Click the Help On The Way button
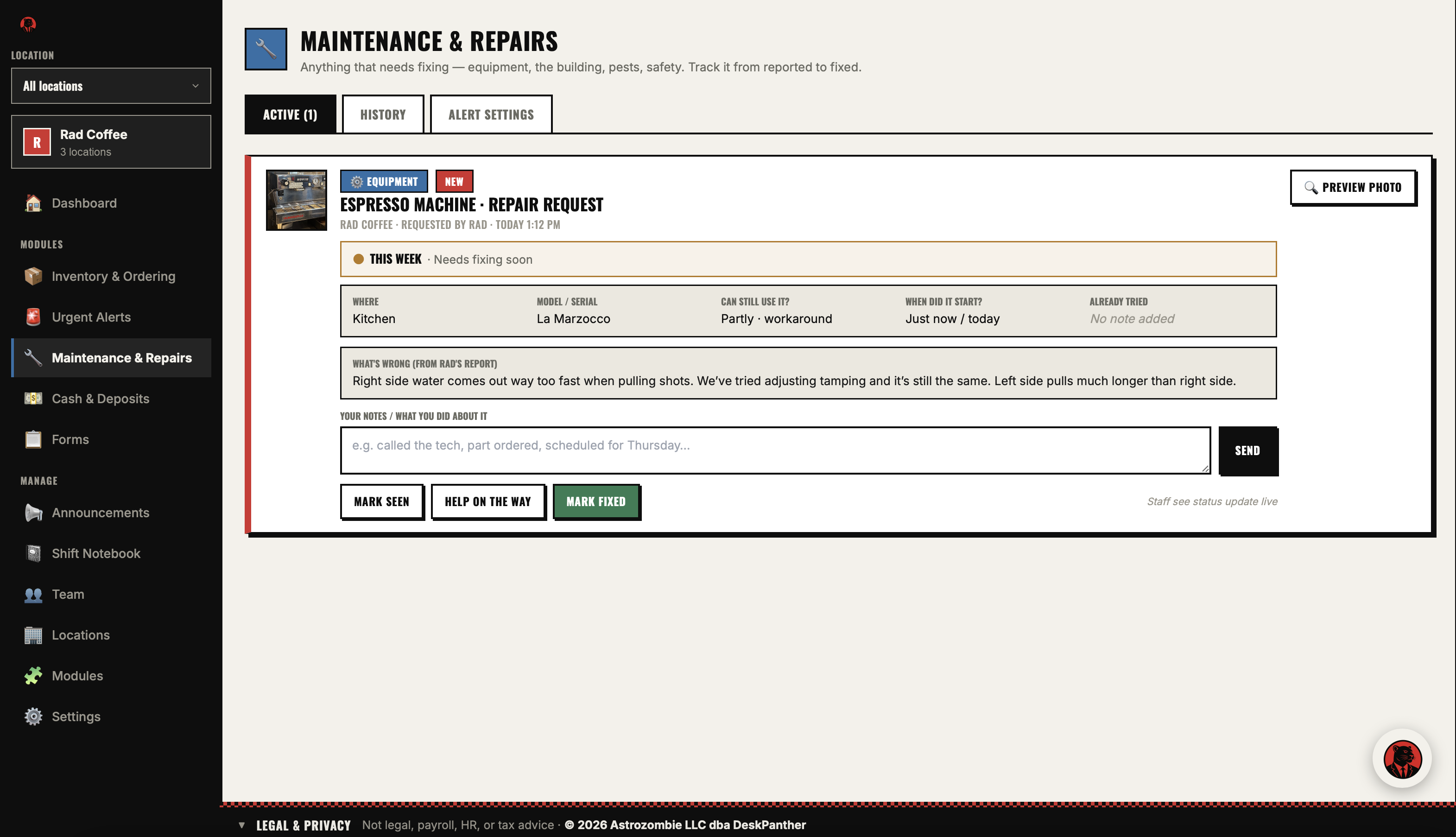 [x=487, y=501]
